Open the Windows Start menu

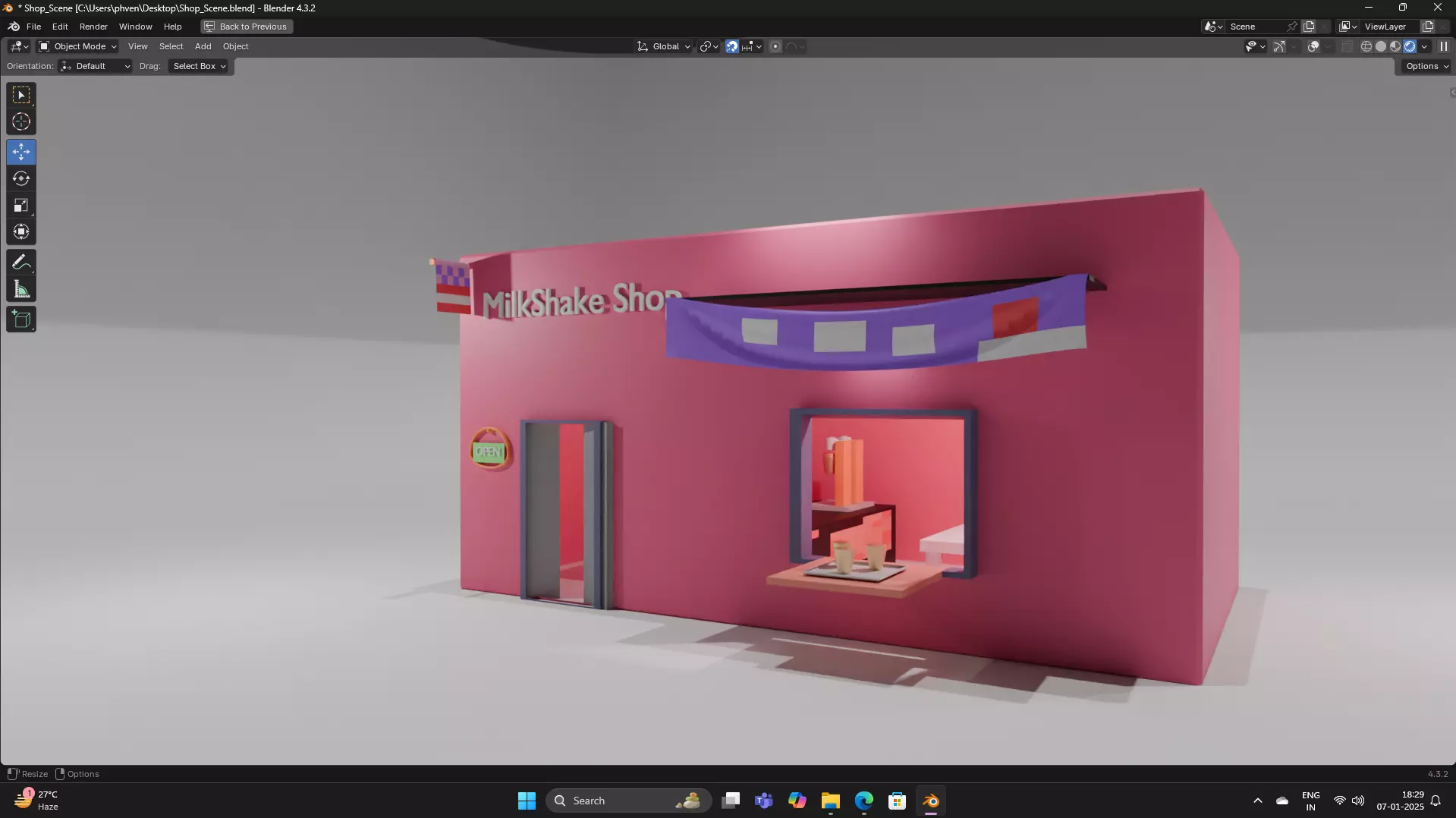pyautogui.click(x=527, y=801)
